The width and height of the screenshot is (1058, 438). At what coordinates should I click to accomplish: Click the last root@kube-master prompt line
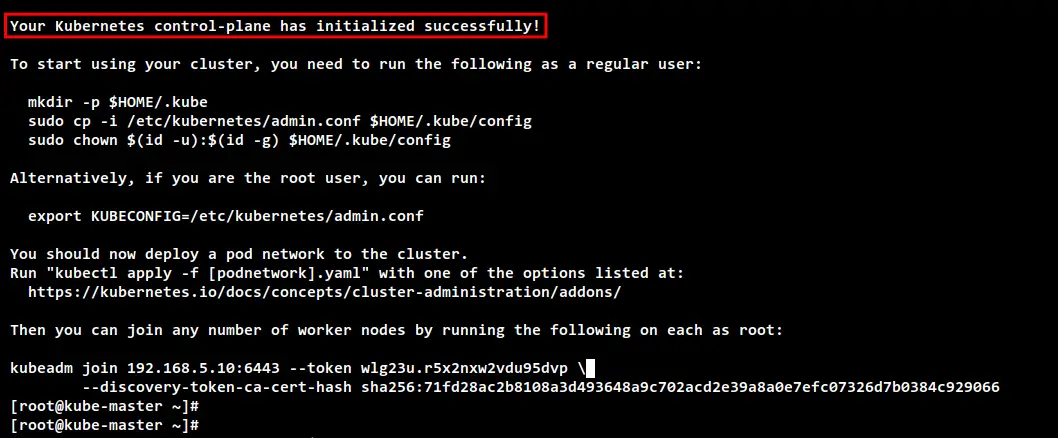(105, 425)
